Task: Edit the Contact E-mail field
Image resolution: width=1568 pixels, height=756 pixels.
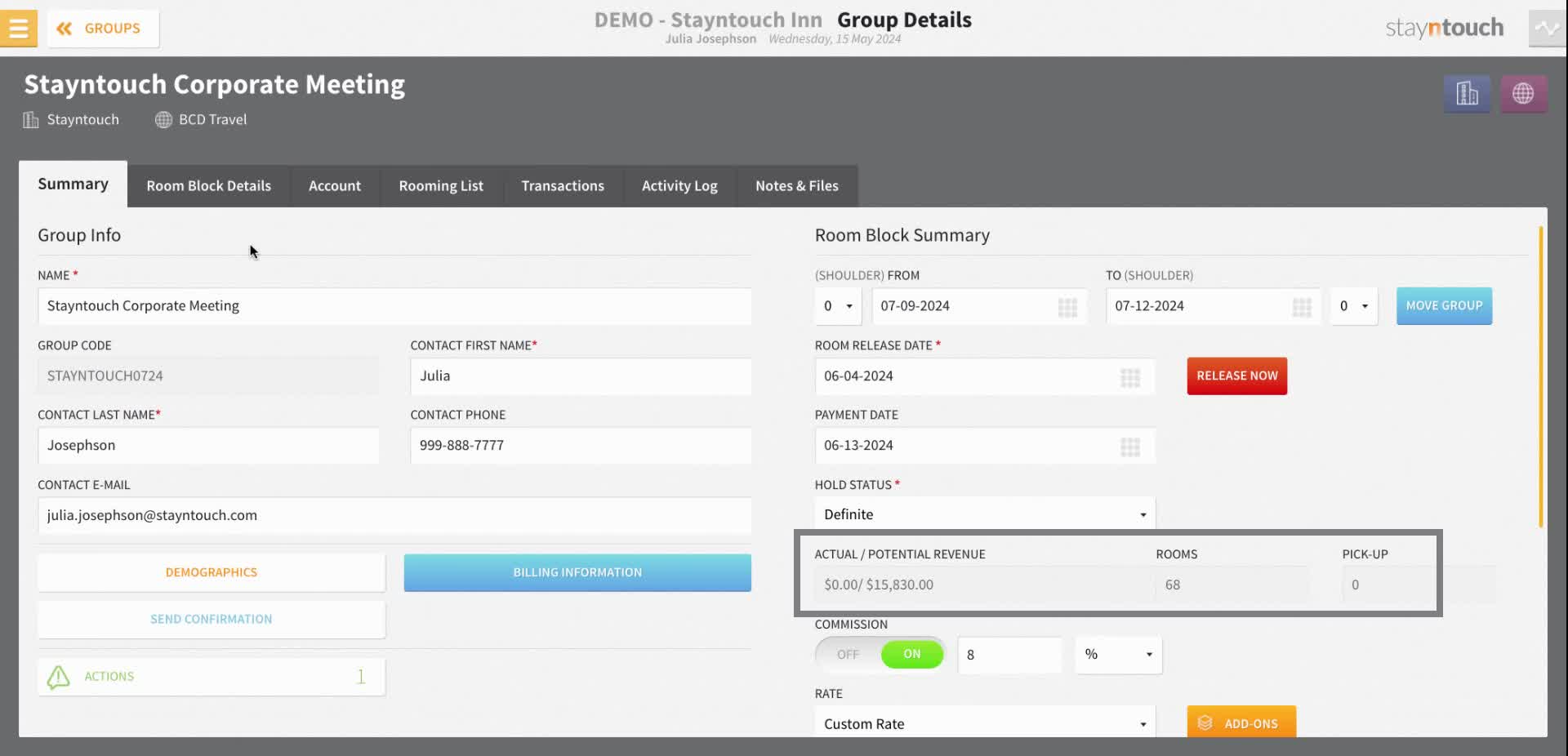Action: [x=394, y=516]
